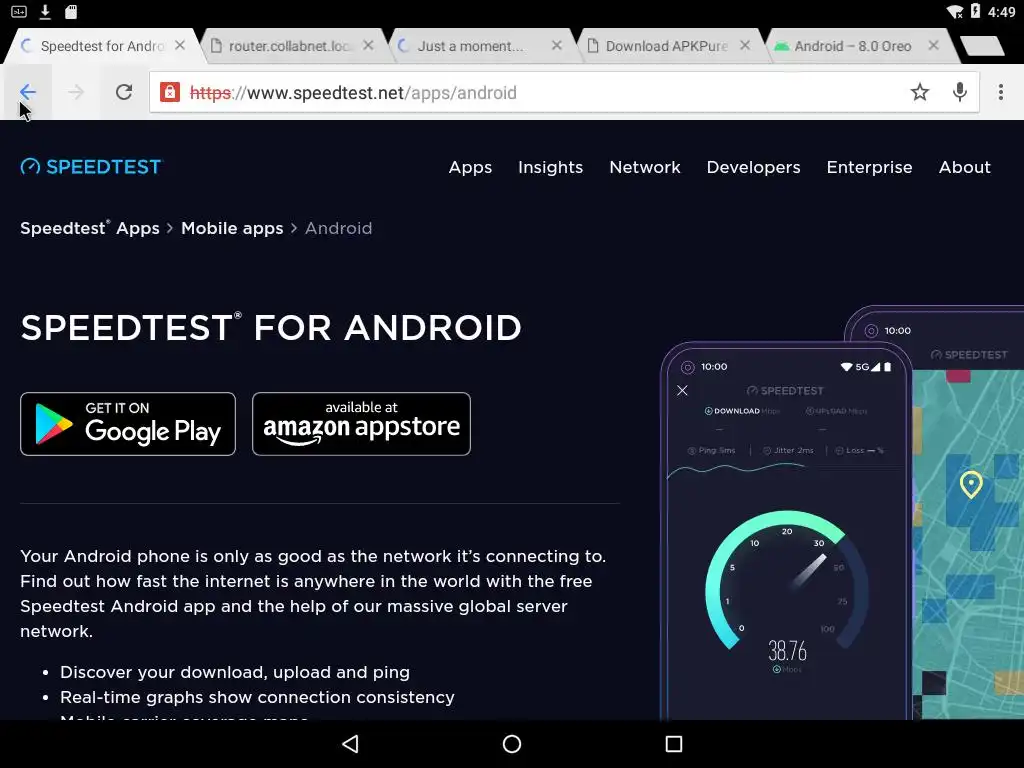Switch to the Android 8.0 Oreo tab

852,46
